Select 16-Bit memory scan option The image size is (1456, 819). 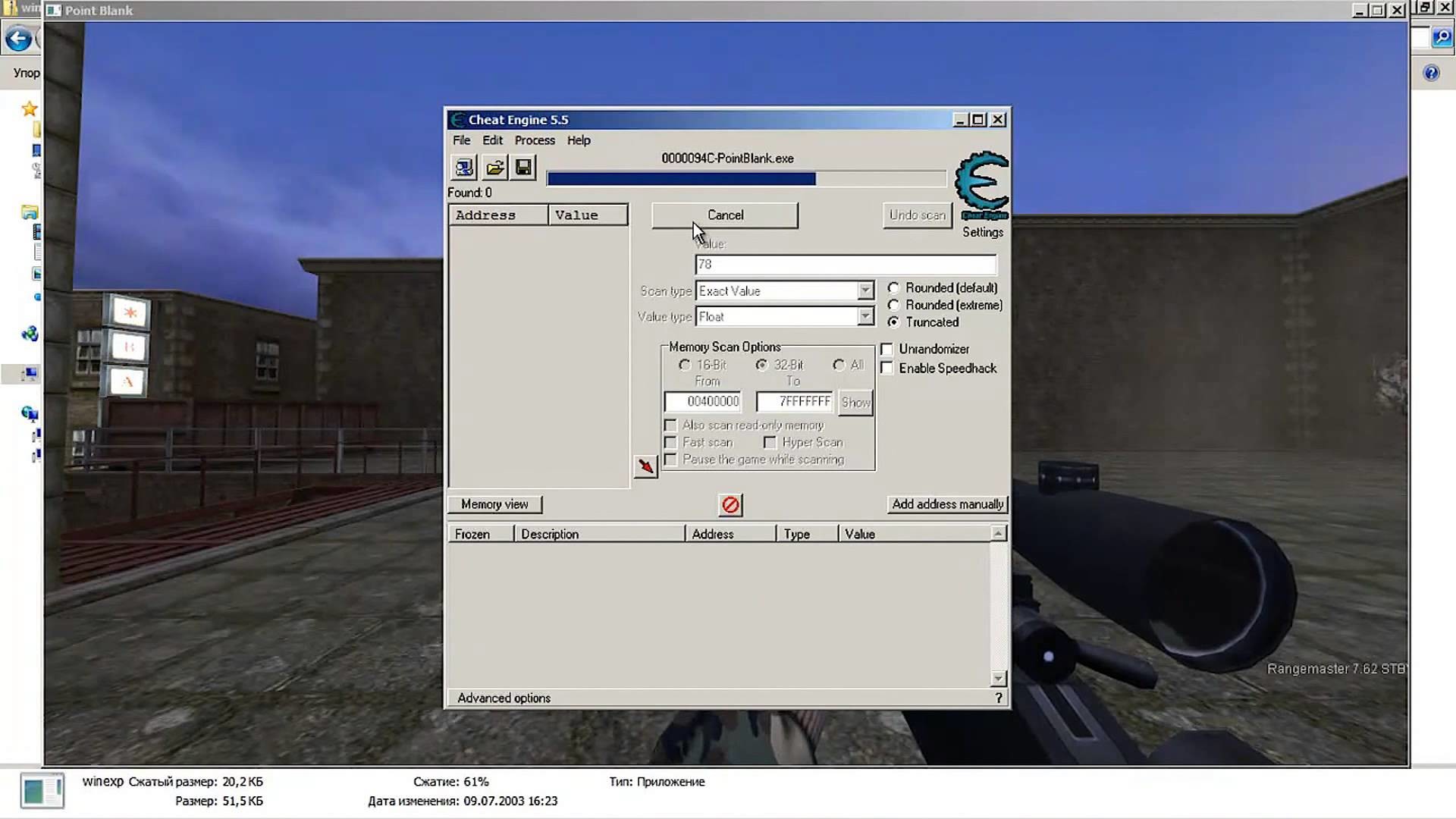[x=685, y=365]
